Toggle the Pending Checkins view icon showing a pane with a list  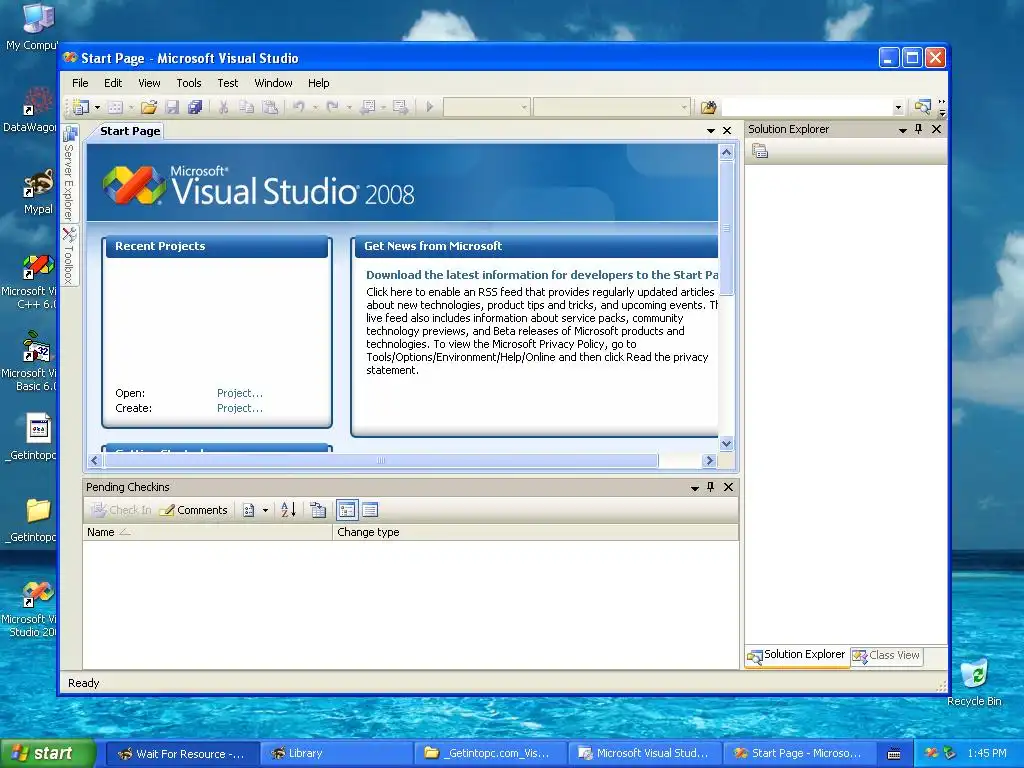[347, 510]
